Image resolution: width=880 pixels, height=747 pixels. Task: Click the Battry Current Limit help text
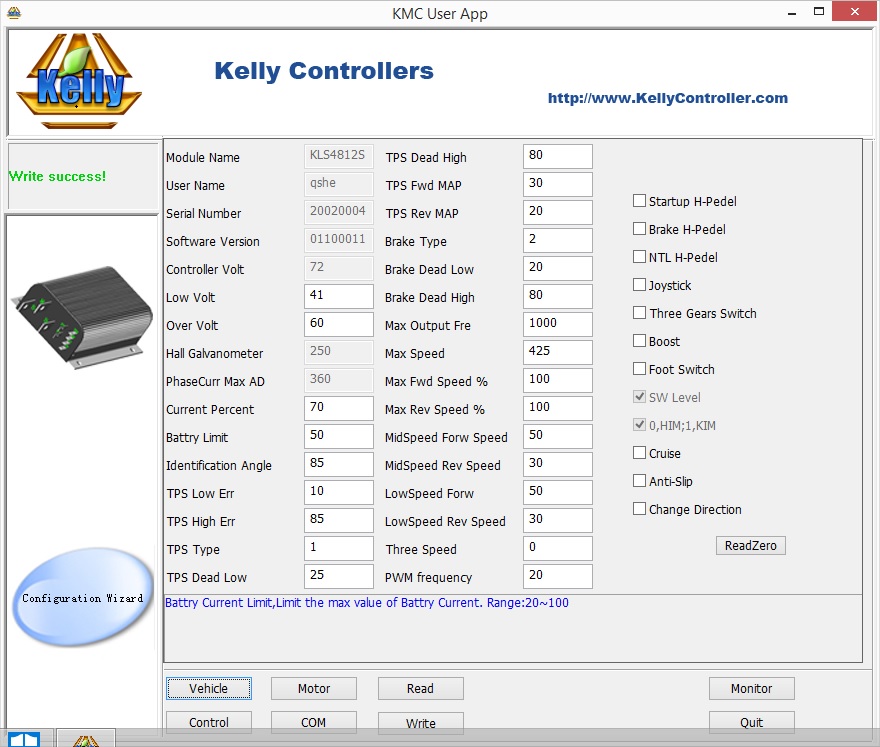pos(366,603)
